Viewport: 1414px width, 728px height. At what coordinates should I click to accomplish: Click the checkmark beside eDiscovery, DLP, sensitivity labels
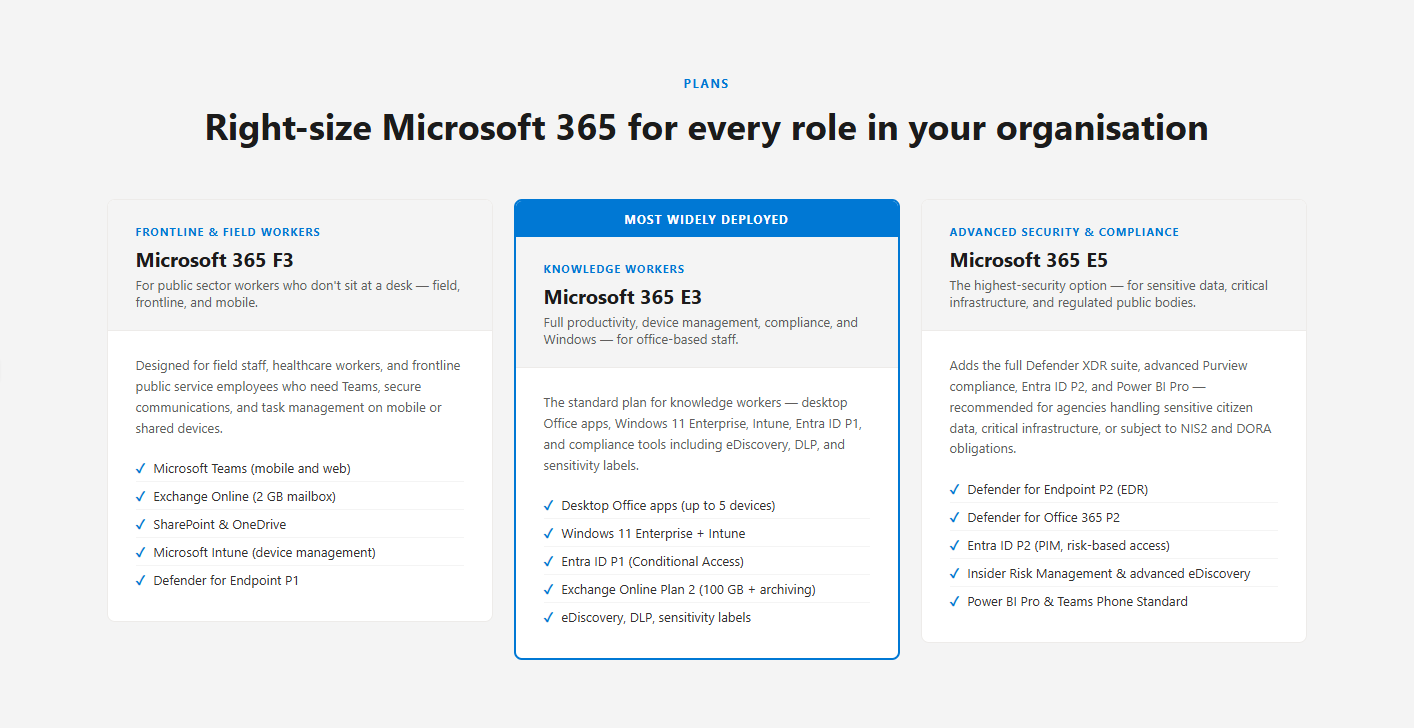[549, 617]
